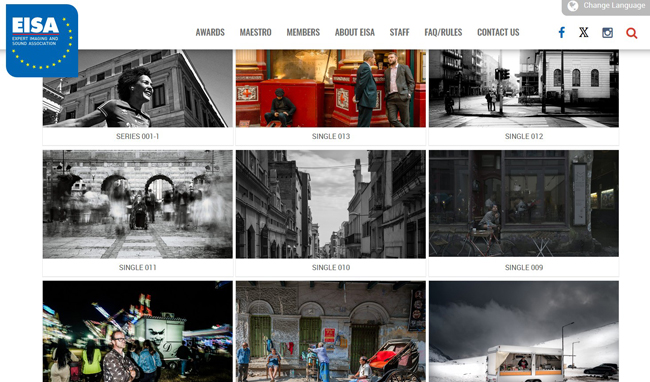Open the Facebook icon link
Viewport: 650px width, 382px height.
[x=561, y=33]
